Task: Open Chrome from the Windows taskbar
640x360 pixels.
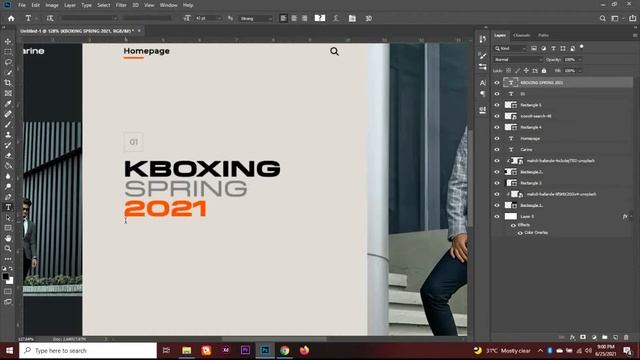Action: (x=284, y=350)
